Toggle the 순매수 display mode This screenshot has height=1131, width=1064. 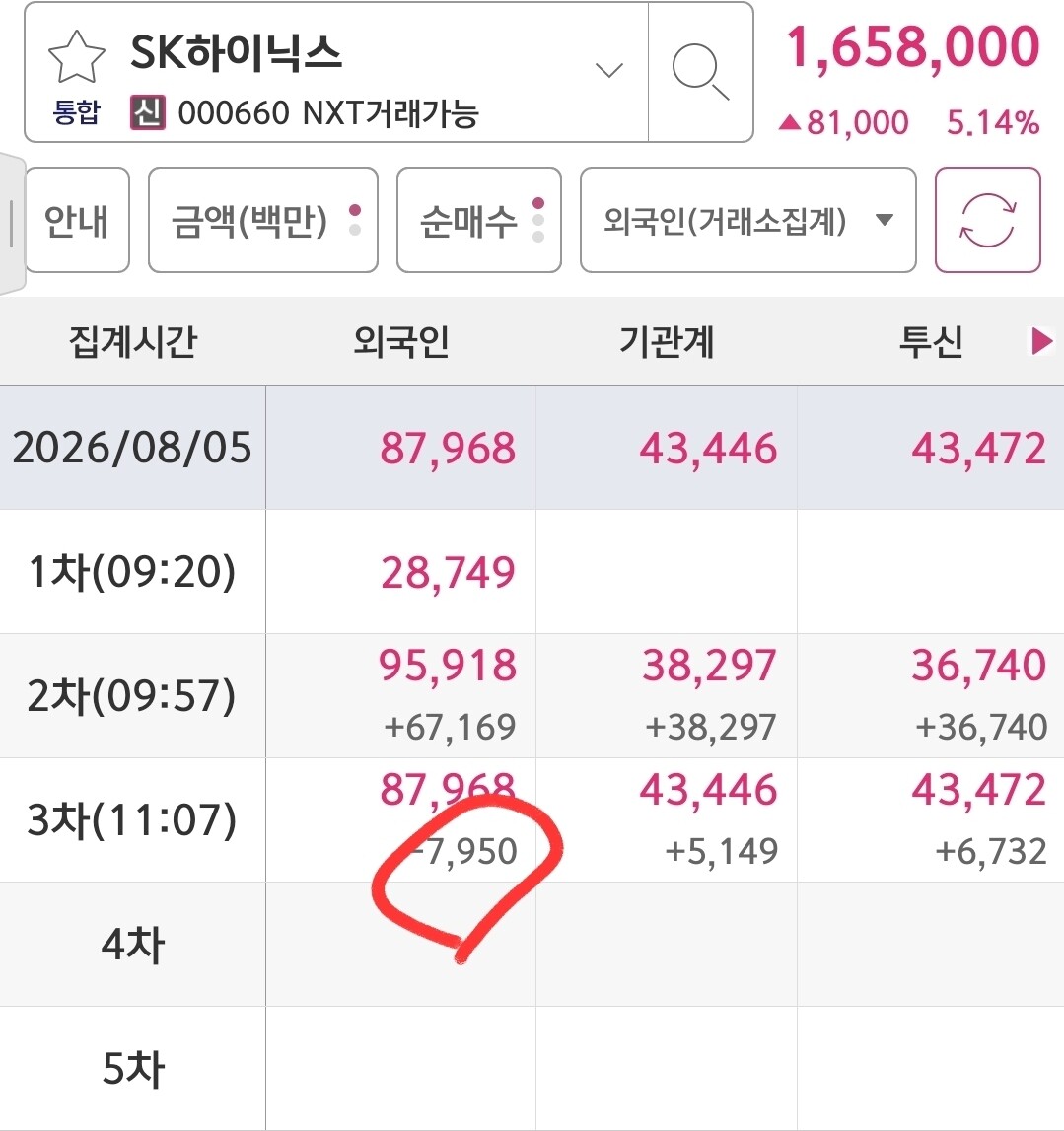pos(479,220)
